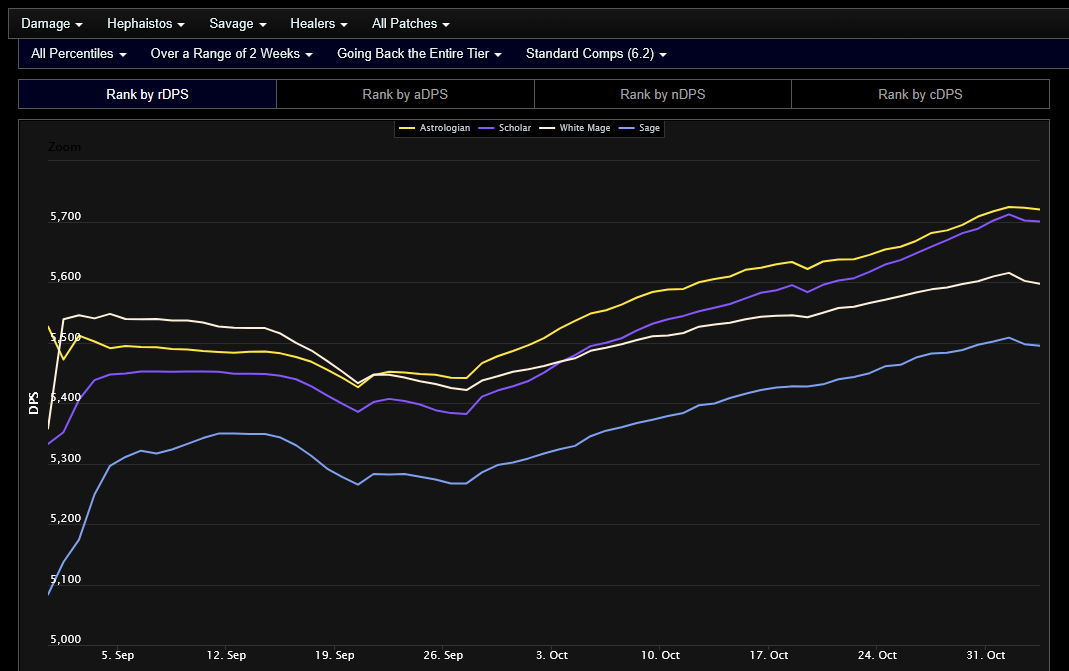Click the Zoom label on the chart
Screen dimensions: 1069x671
tap(65, 147)
